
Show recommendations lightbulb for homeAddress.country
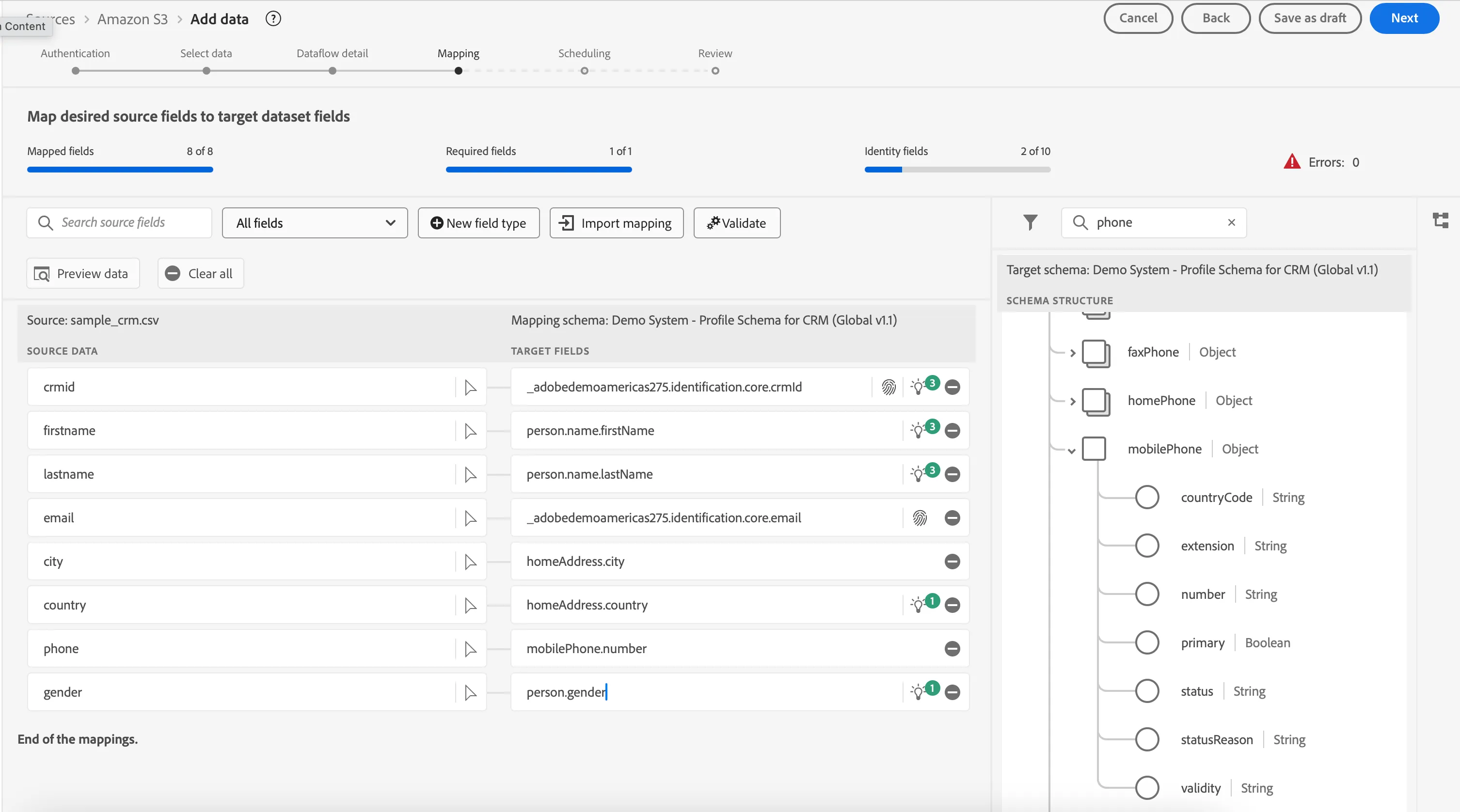[918, 605]
